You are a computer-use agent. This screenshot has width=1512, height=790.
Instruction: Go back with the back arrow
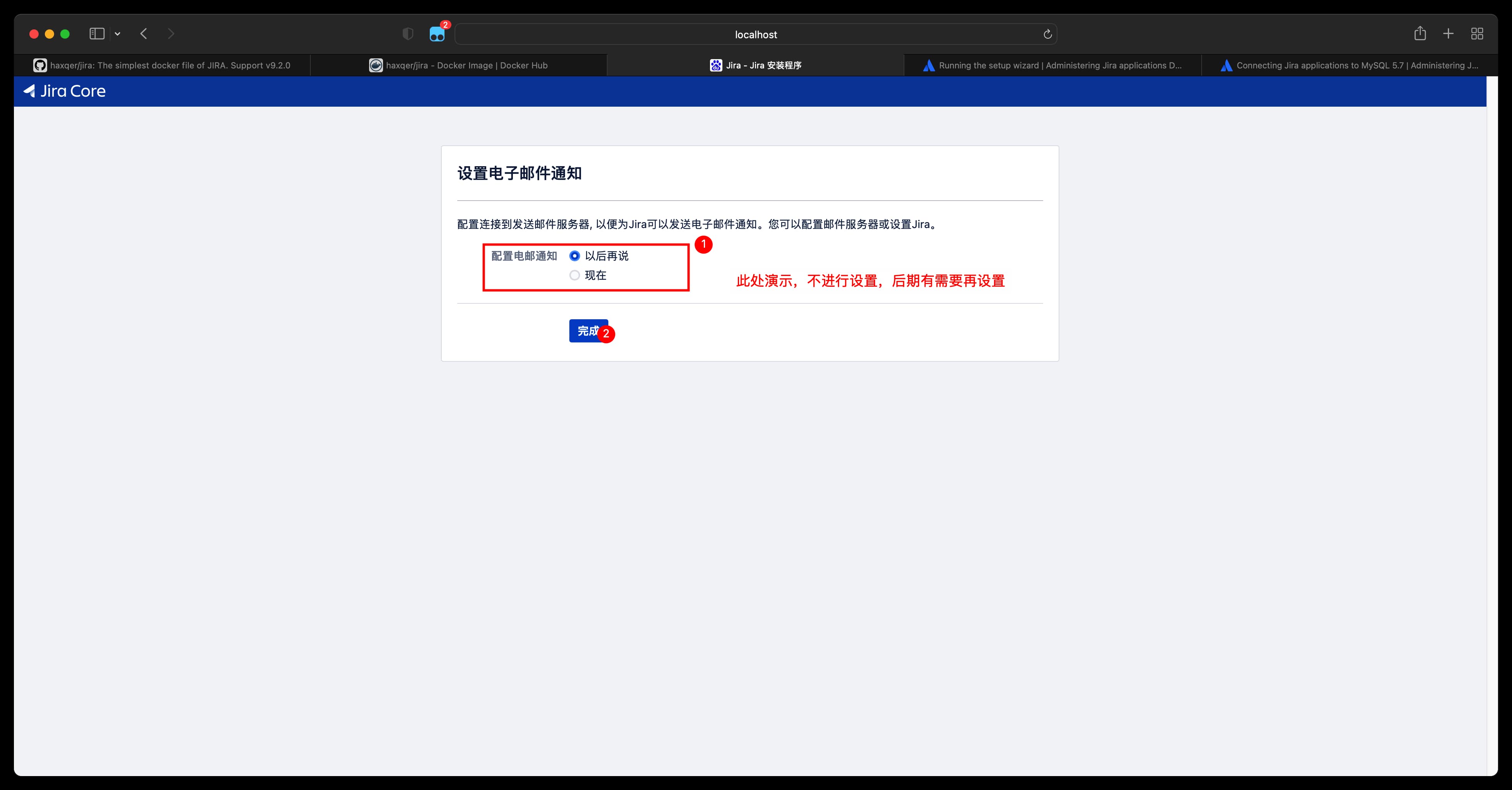click(144, 34)
